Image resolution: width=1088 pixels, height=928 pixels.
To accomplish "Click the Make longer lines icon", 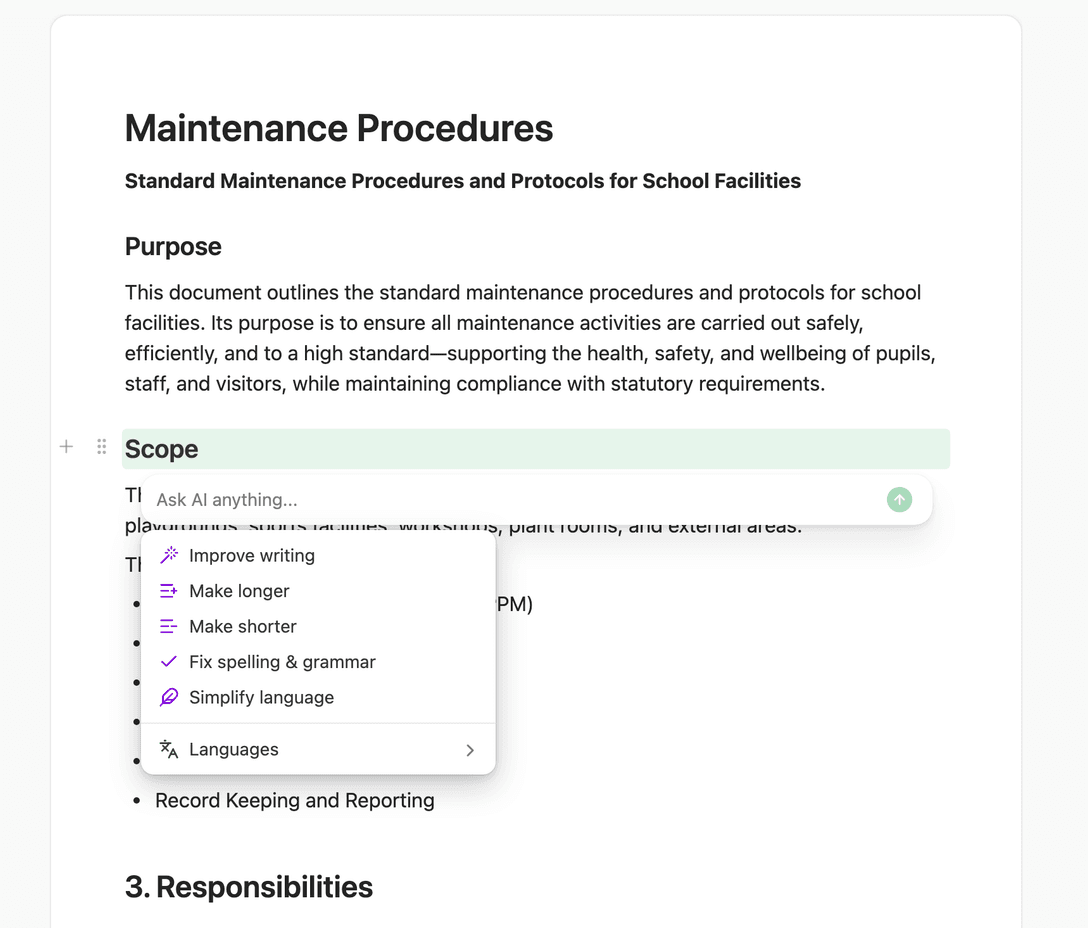I will click(x=169, y=591).
